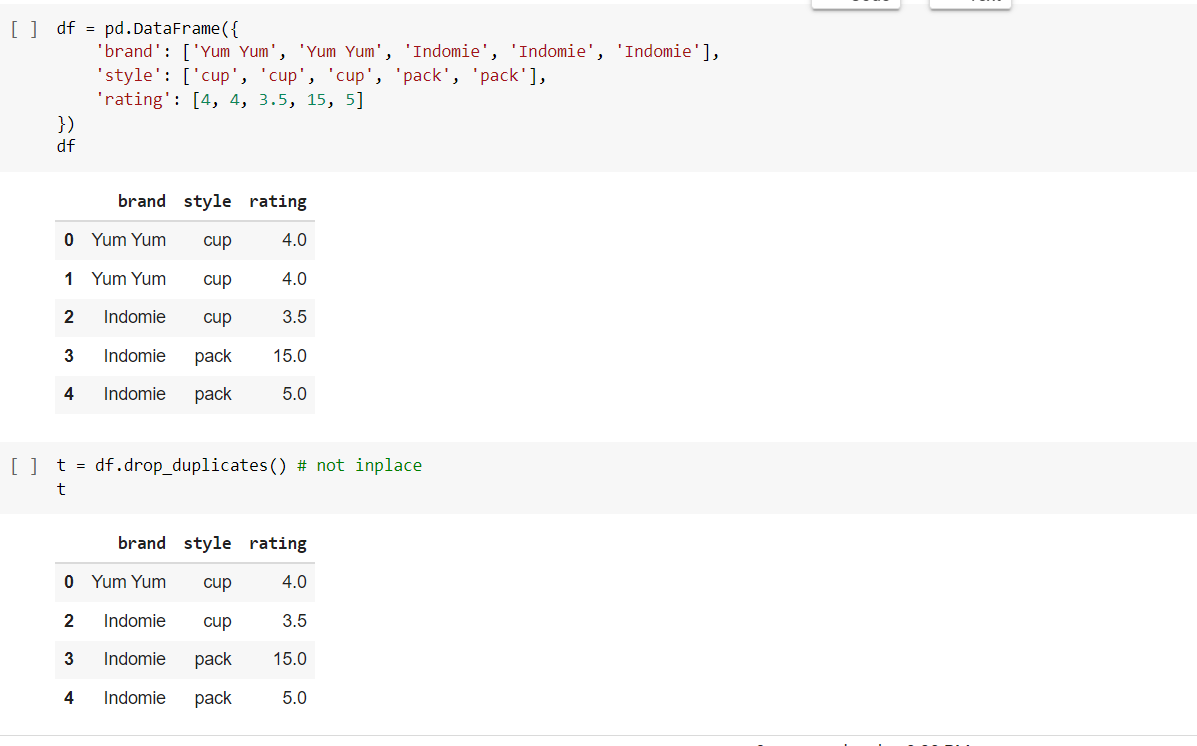Click the 'brand' key in the DataFrame definition

[x=125, y=51]
